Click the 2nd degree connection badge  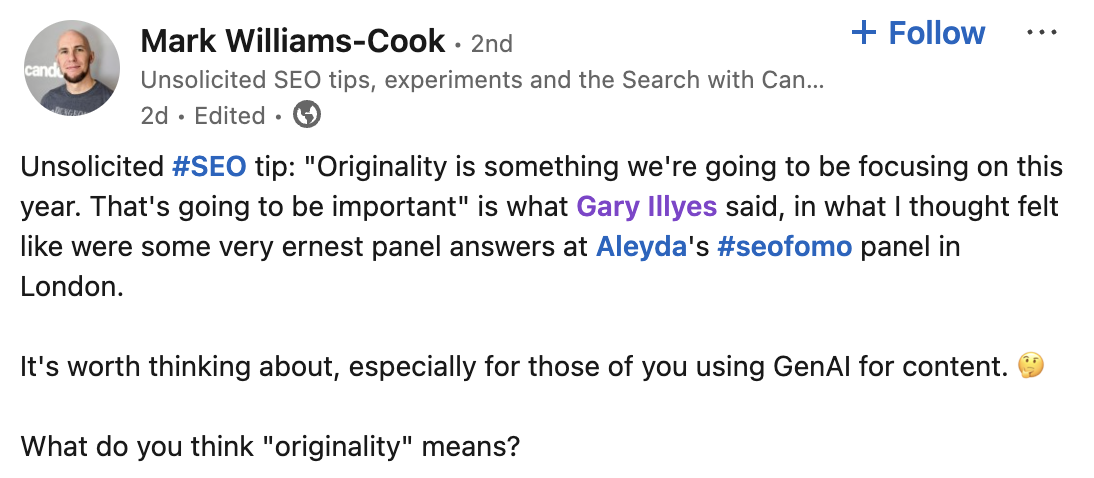click(491, 44)
